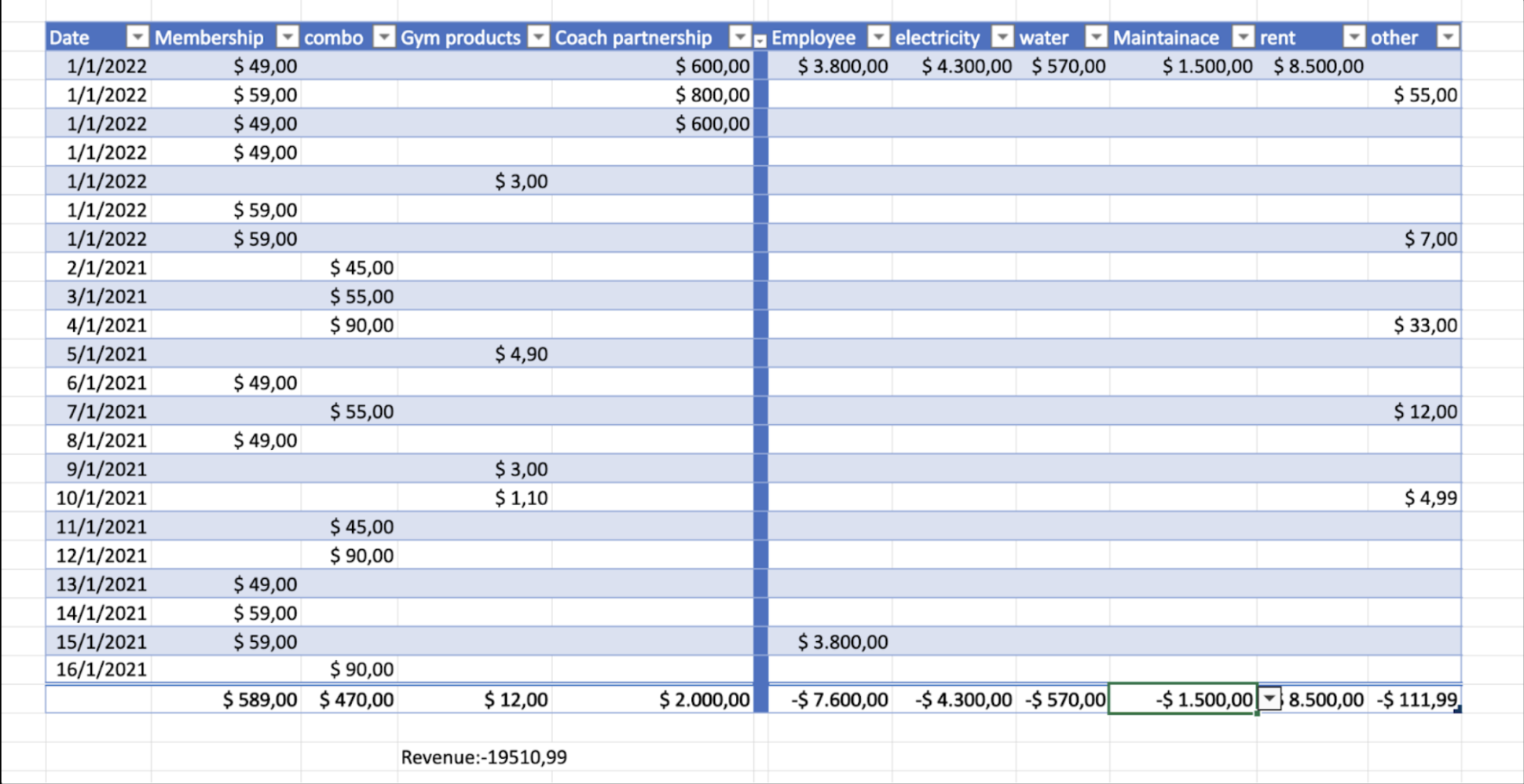Select the Membership header cell
Image resolution: width=1524 pixels, height=784 pixels.
point(225,37)
